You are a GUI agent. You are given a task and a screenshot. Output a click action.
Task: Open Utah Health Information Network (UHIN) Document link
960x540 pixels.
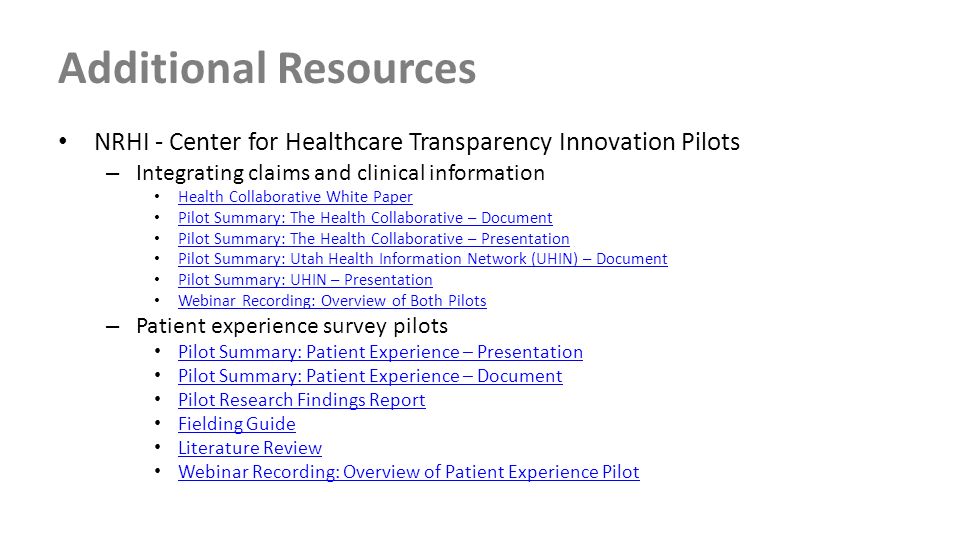pyautogui.click(x=422, y=259)
